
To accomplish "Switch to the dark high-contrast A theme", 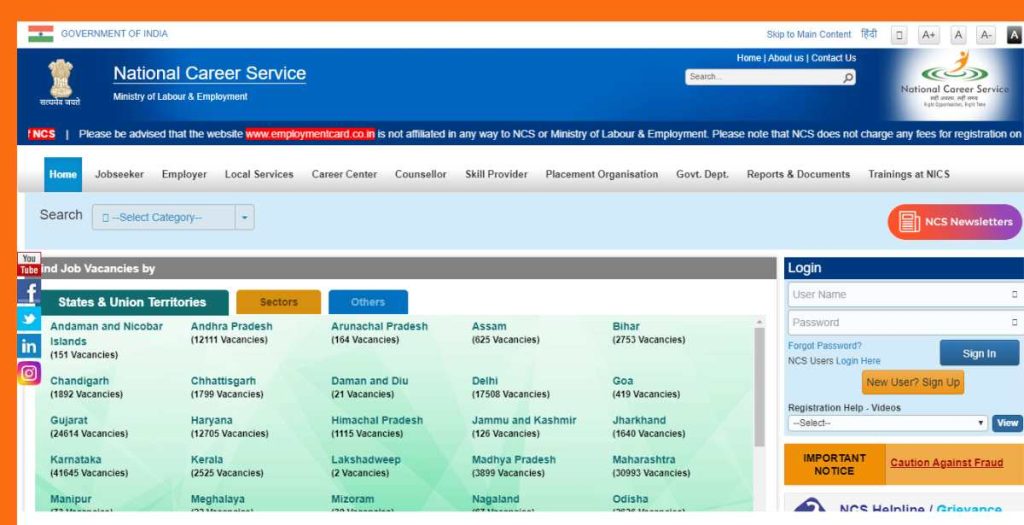I will coord(1013,35).
